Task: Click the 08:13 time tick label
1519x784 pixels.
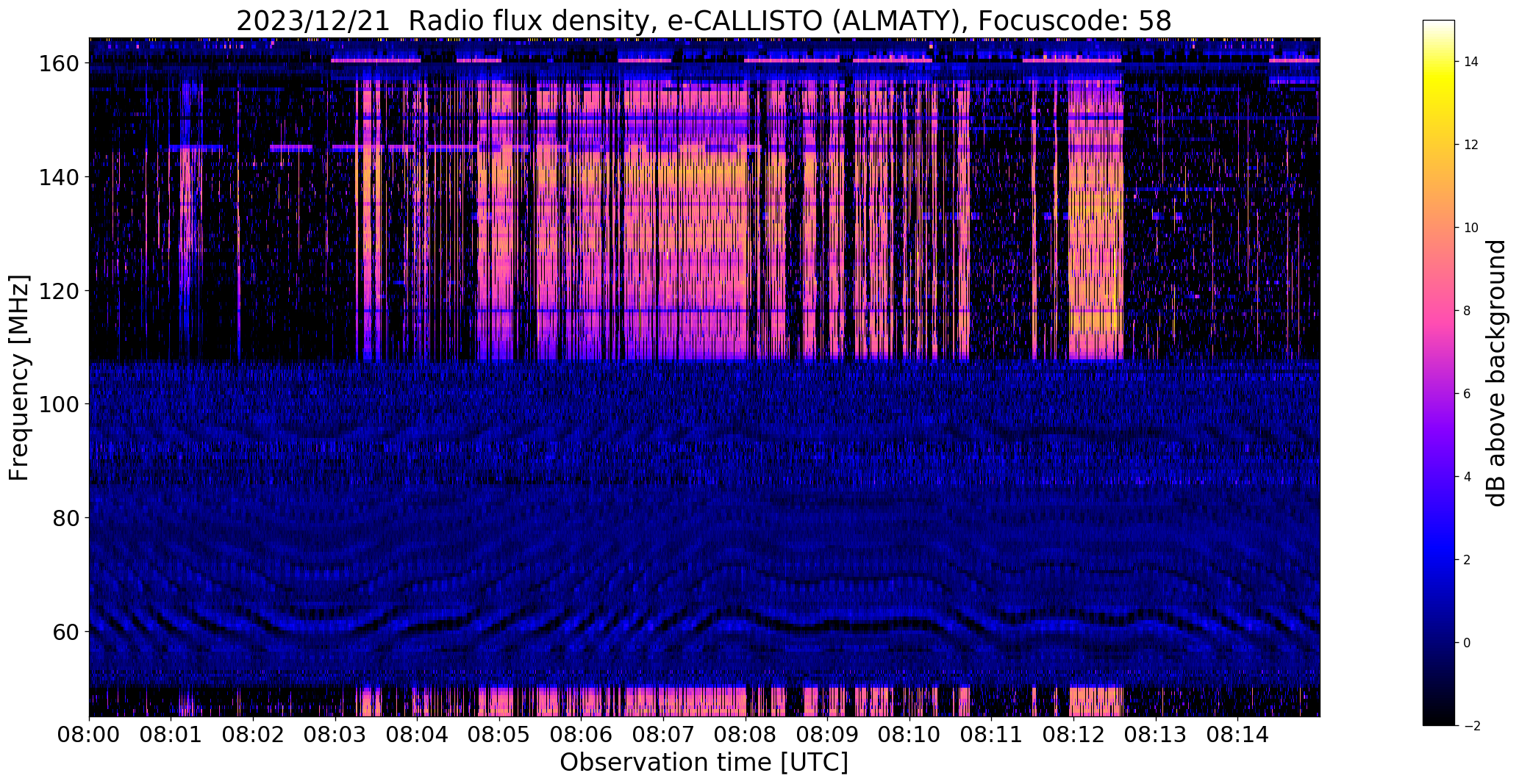Action: [1155, 734]
